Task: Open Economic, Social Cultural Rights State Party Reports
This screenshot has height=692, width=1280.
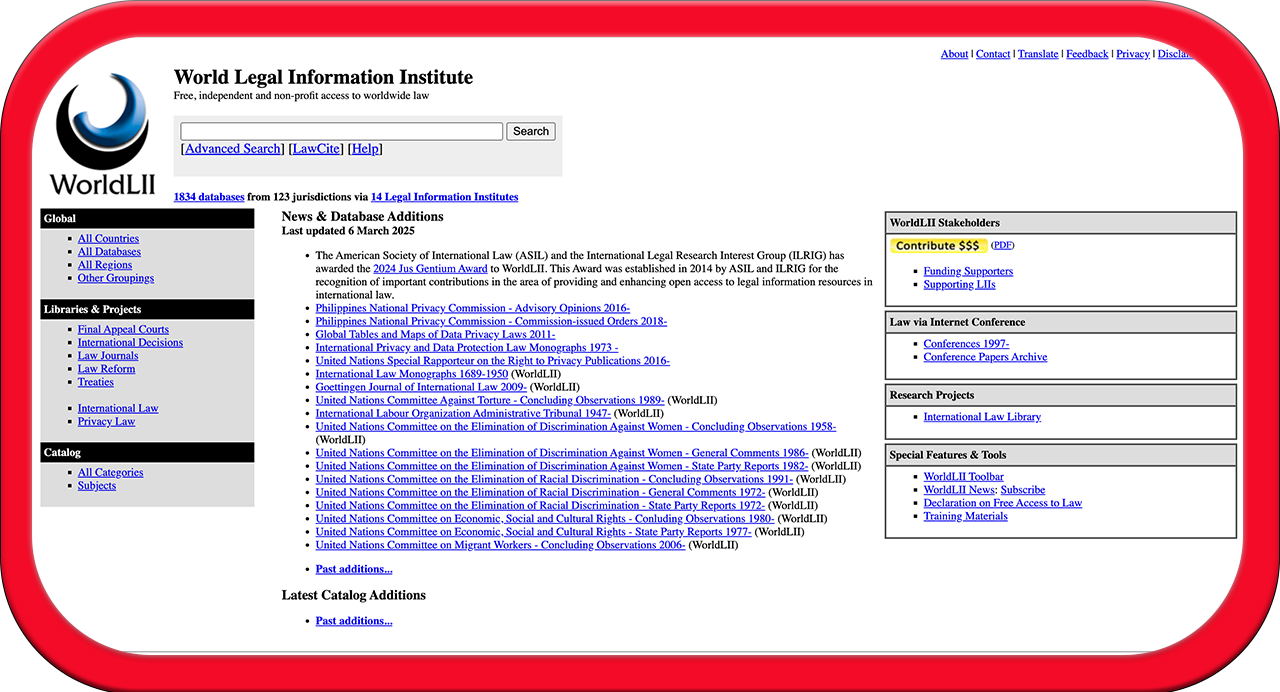Action: pos(534,531)
